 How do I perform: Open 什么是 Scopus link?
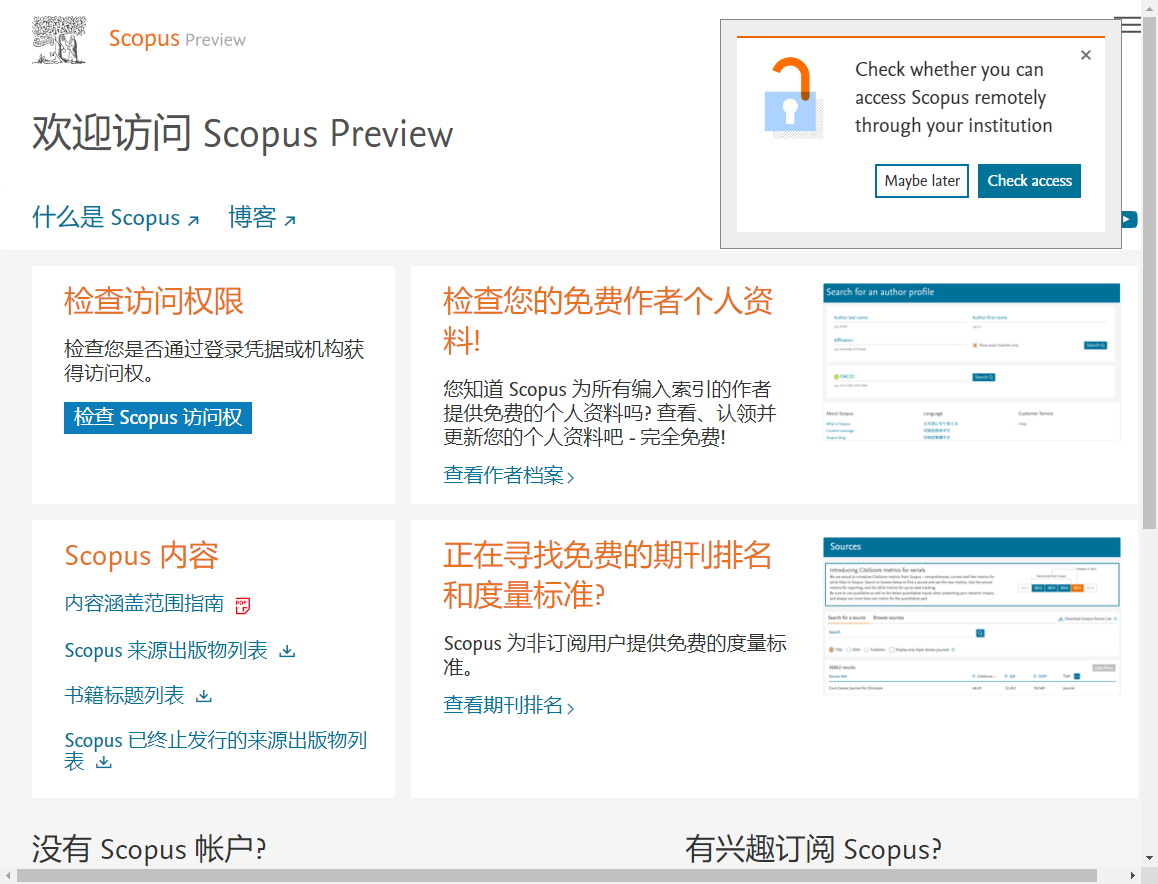coord(115,218)
